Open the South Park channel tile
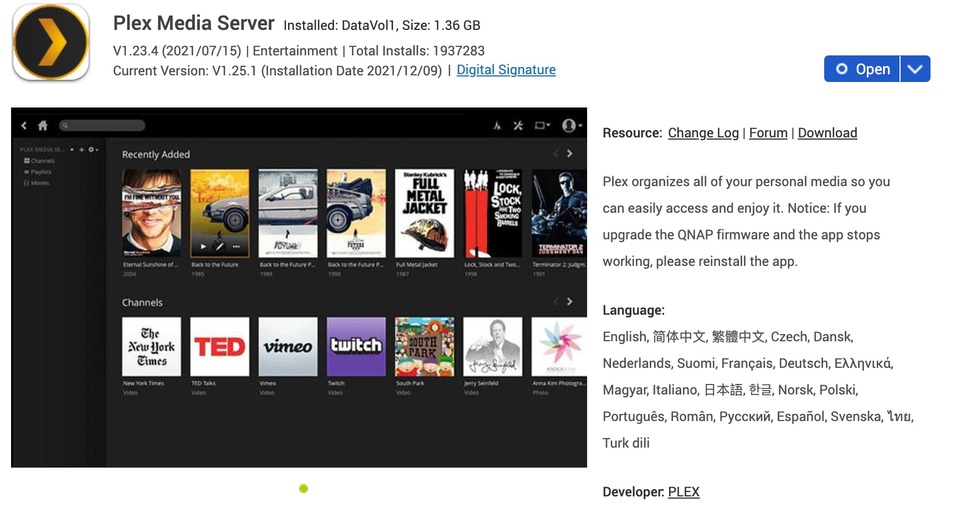The height and width of the screenshot is (523, 956). 424,346
